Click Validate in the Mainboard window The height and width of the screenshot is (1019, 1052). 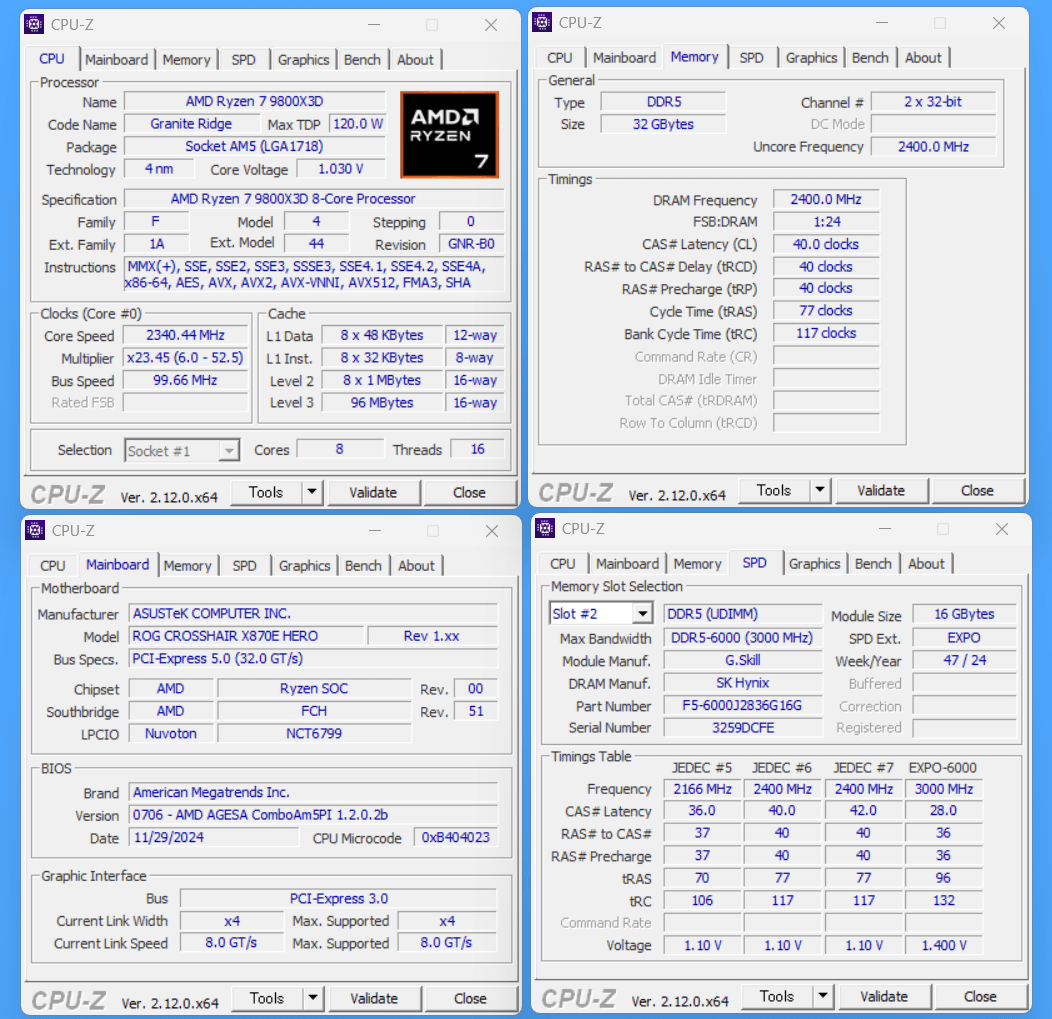point(374,998)
